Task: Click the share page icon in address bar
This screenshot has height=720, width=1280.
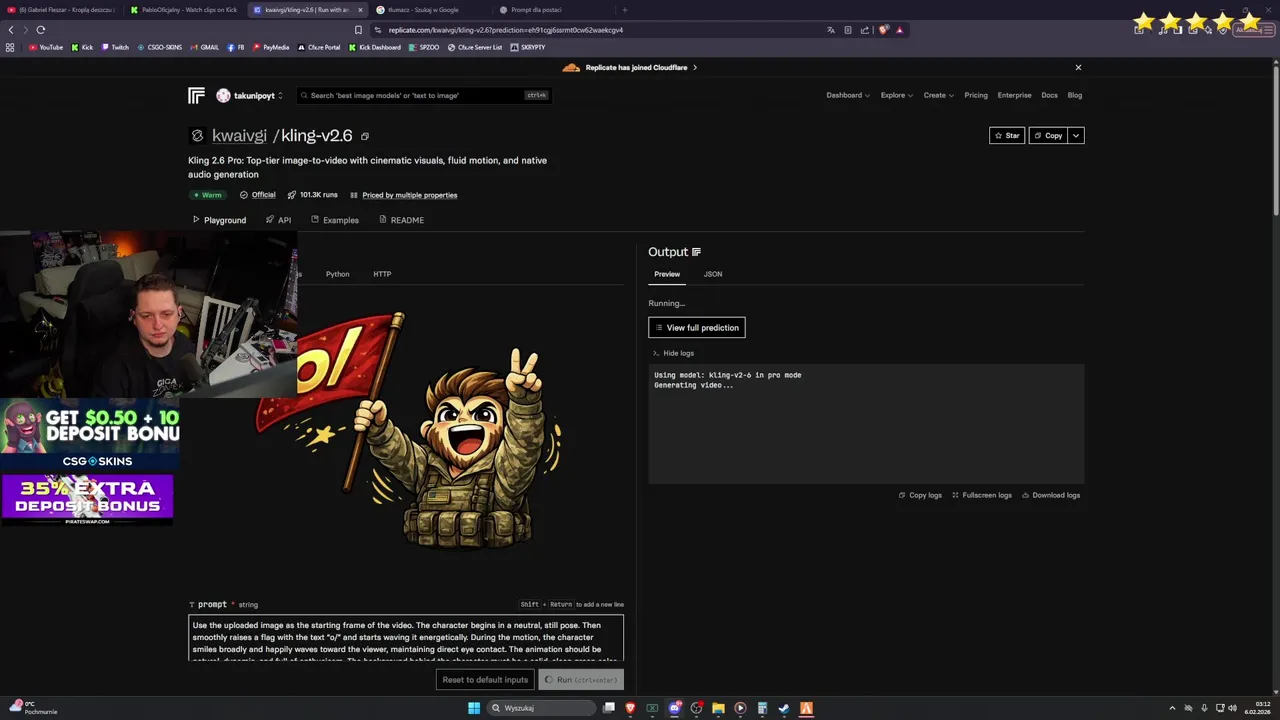Action: (865, 30)
